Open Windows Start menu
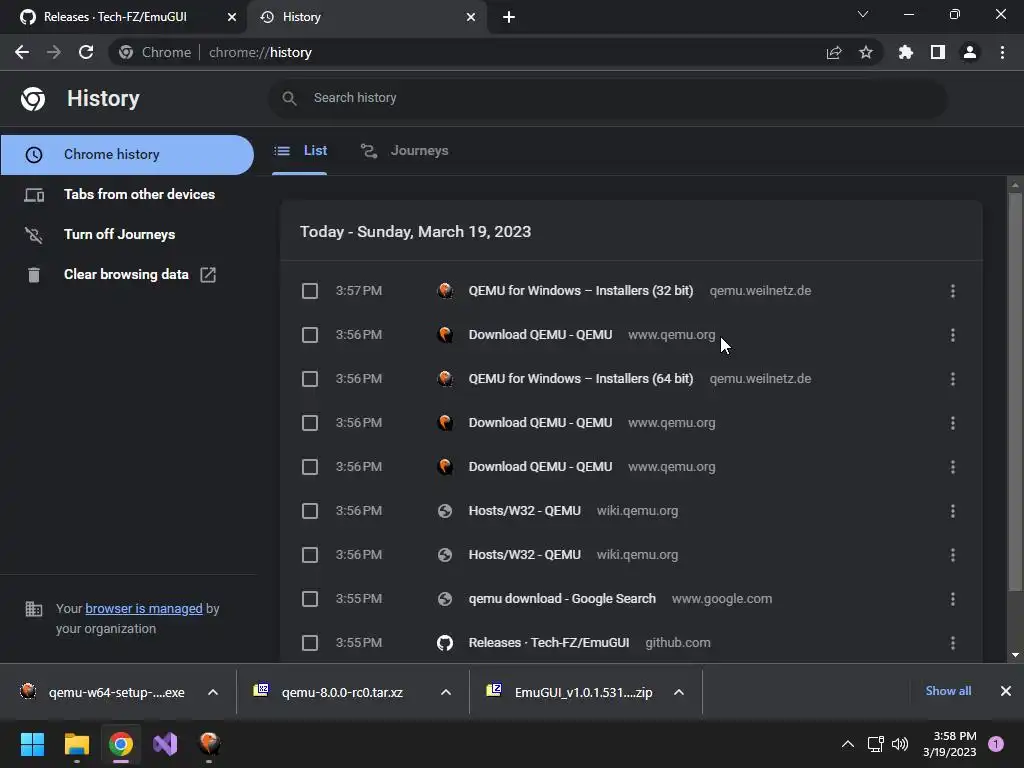This screenshot has width=1024, height=768. tap(32, 744)
